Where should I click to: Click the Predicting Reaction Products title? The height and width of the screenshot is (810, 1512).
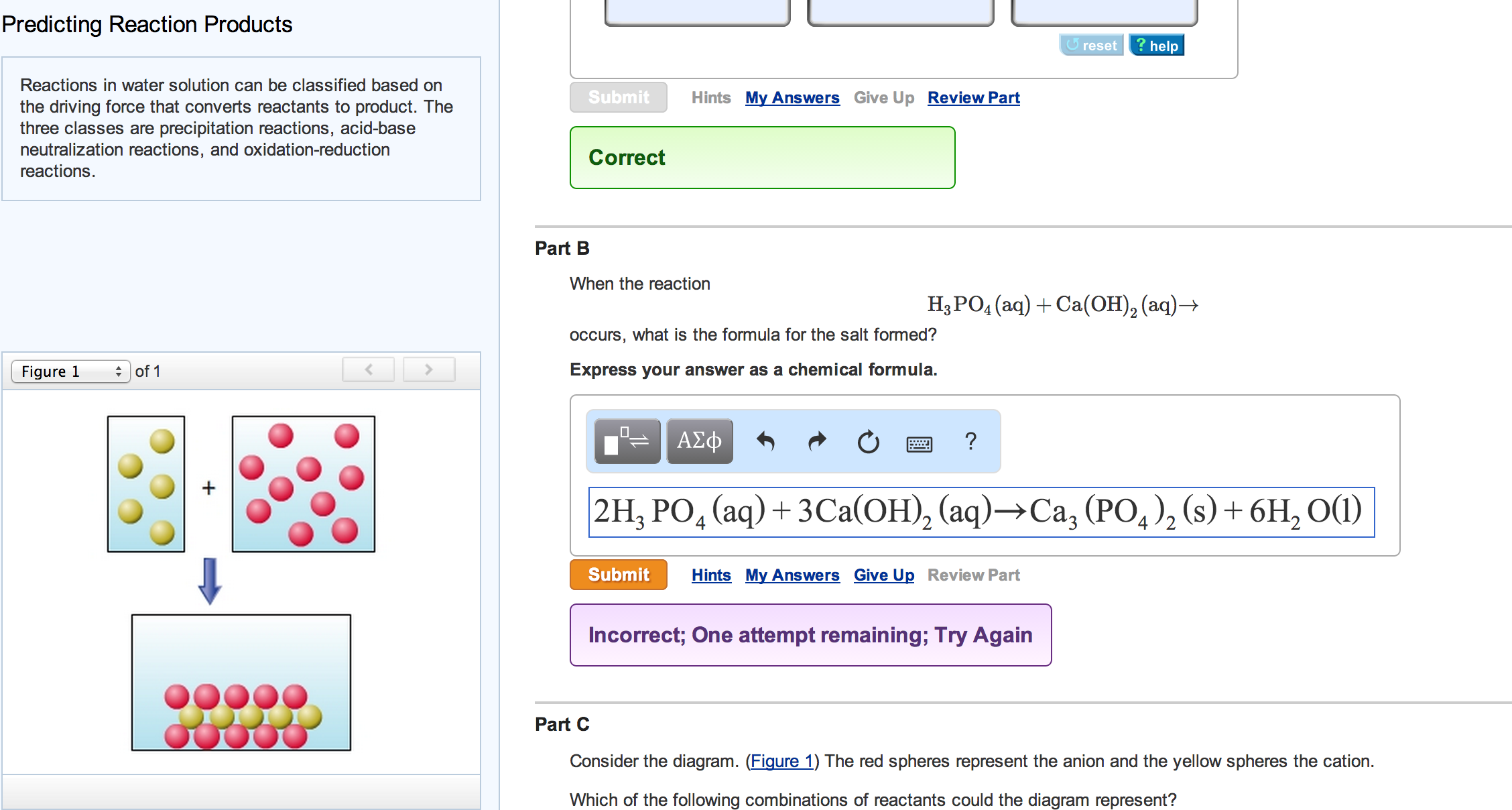click(x=147, y=24)
